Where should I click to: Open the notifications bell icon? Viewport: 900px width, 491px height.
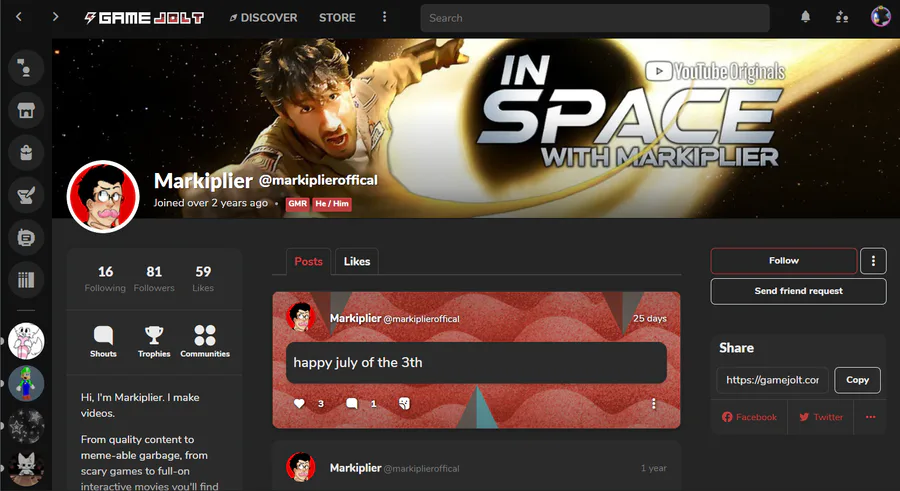[x=805, y=17]
